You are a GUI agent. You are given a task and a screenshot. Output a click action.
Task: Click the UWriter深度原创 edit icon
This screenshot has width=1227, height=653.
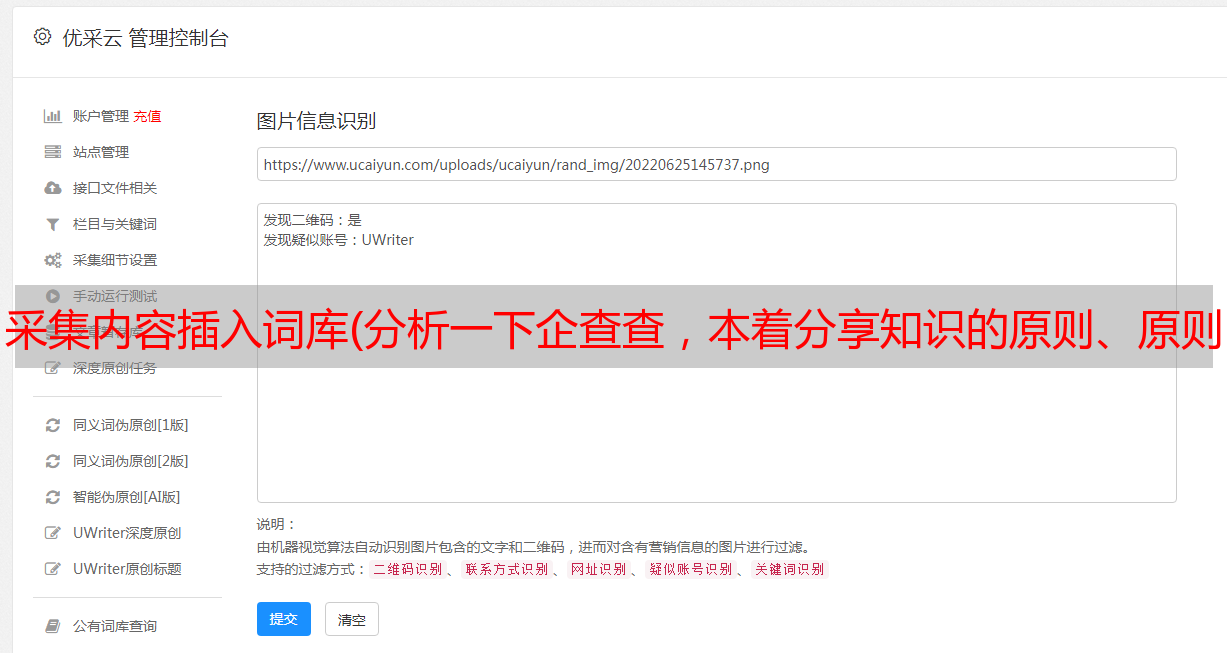(x=53, y=533)
